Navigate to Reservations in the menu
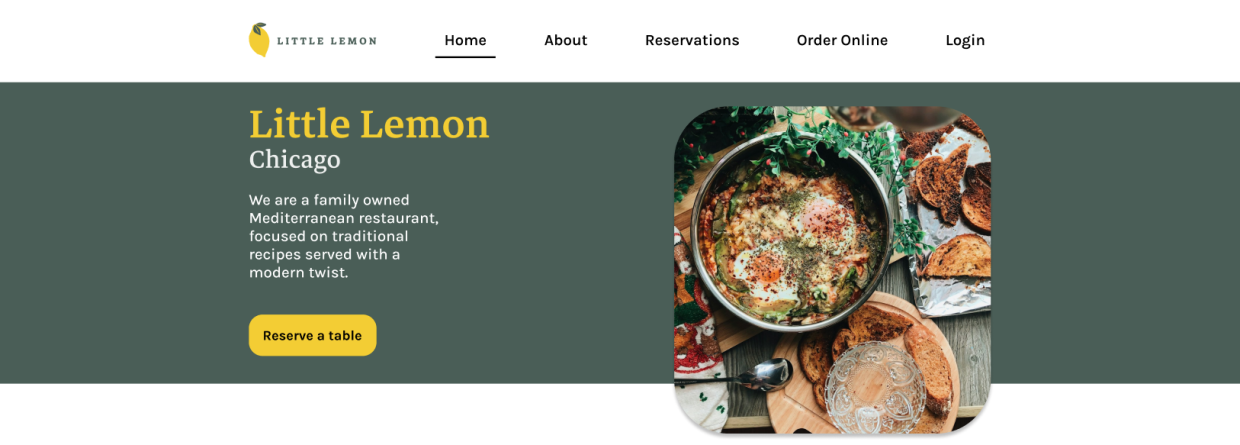This screenshot has height=445, width=1240. click(x=692, y=40)
